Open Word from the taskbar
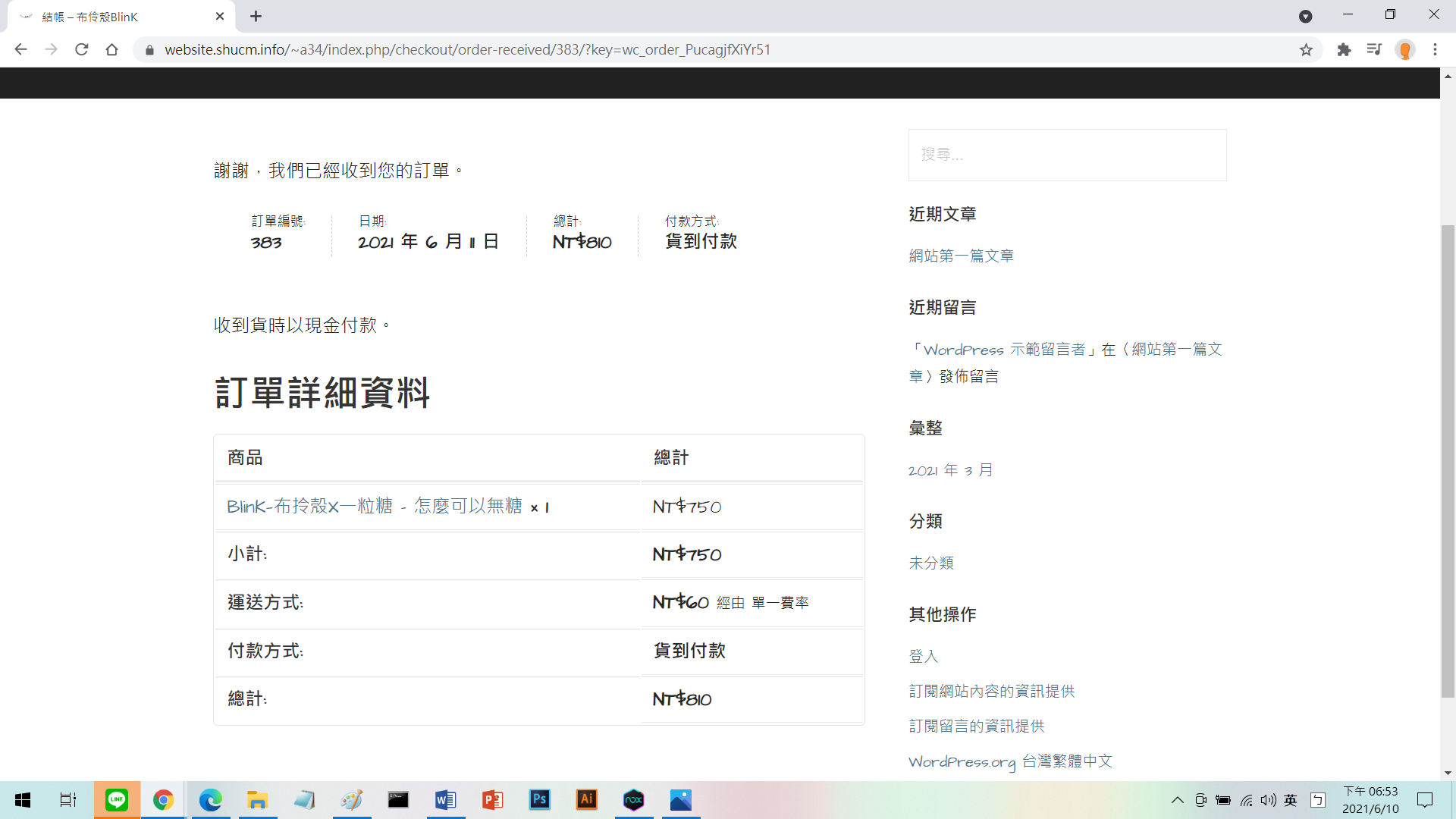This screenshot has height=819, width=1456. (x=446, y=800)
